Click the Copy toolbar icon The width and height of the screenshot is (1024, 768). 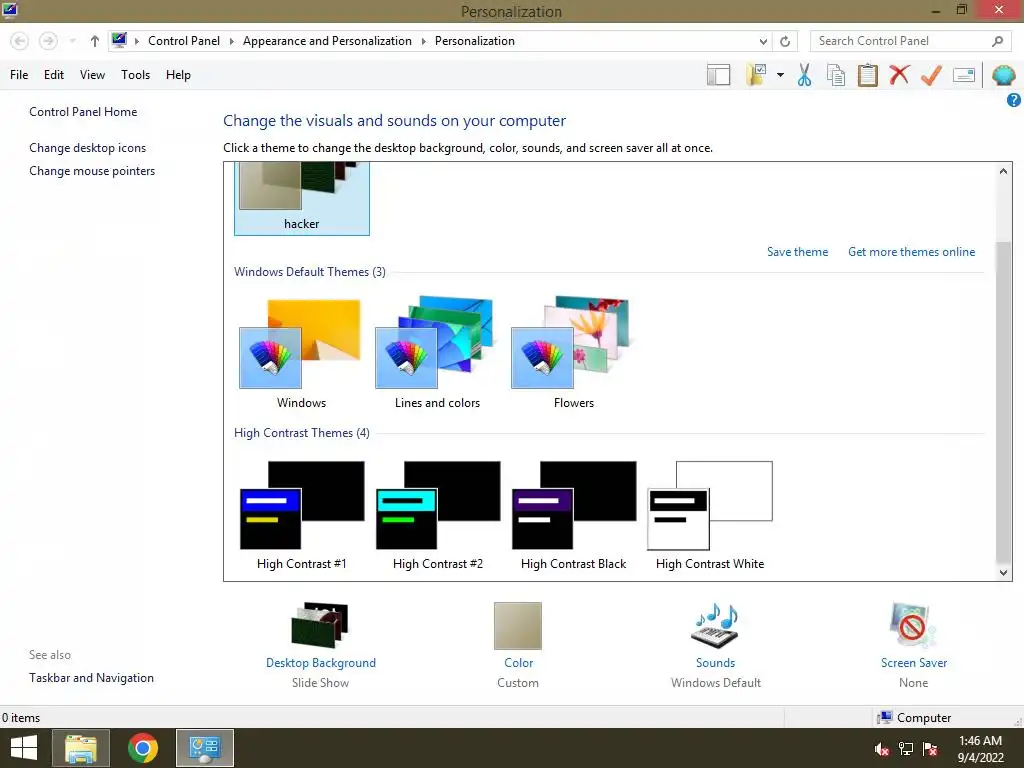pos(836,74)
